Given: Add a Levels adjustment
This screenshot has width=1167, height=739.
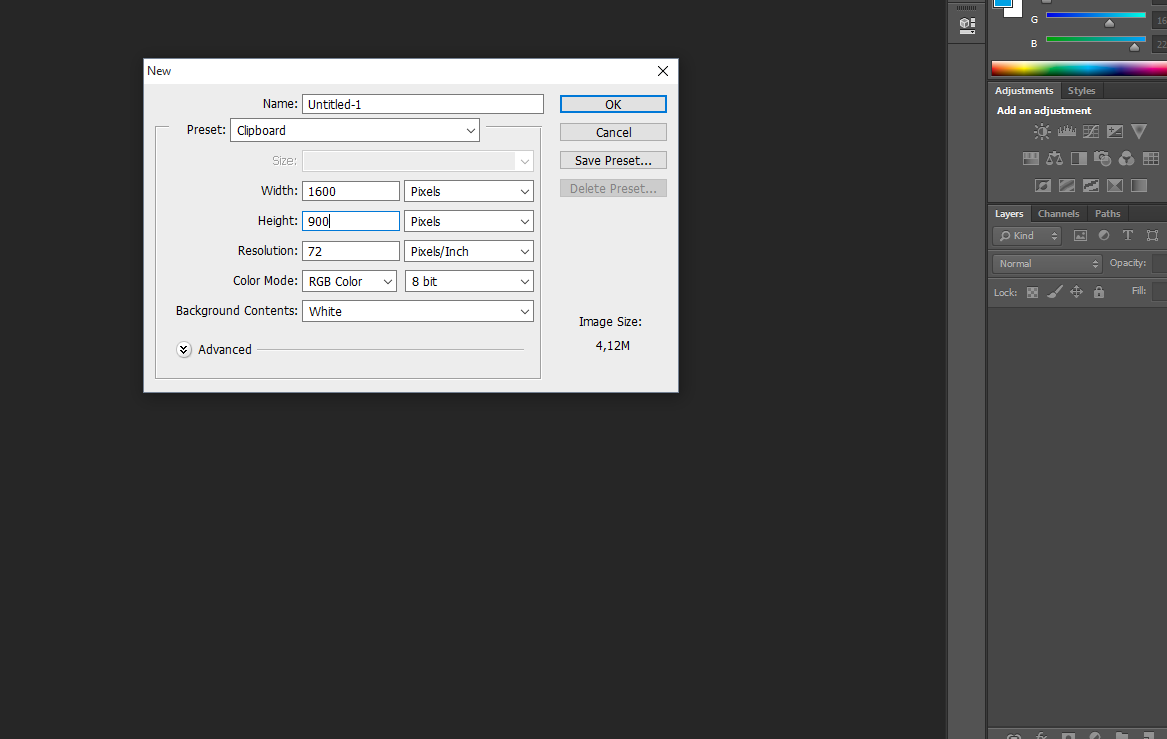Looking at the screenshot, I should (1067, 132).
